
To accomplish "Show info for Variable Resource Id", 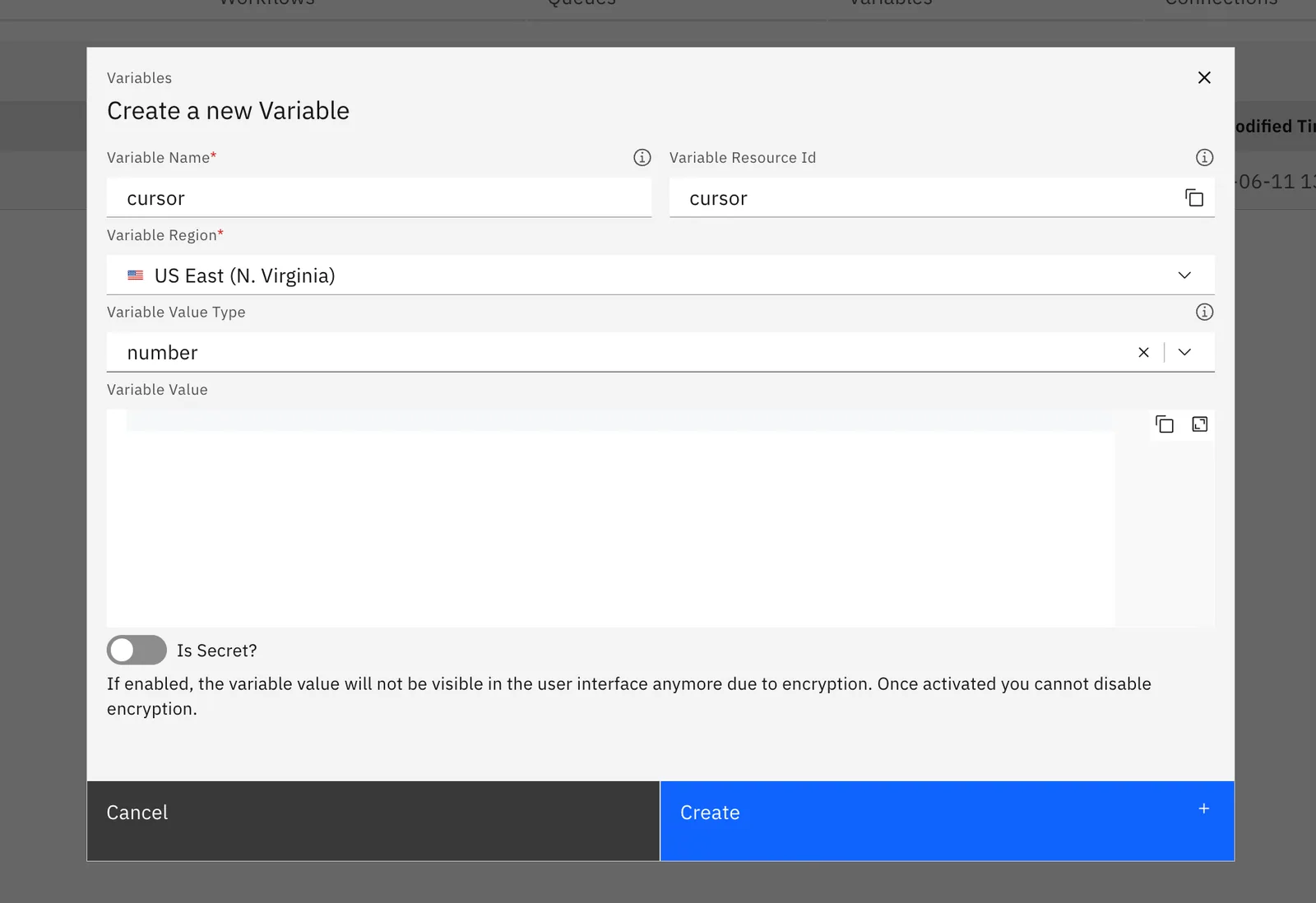I will tap(1204, 157).
